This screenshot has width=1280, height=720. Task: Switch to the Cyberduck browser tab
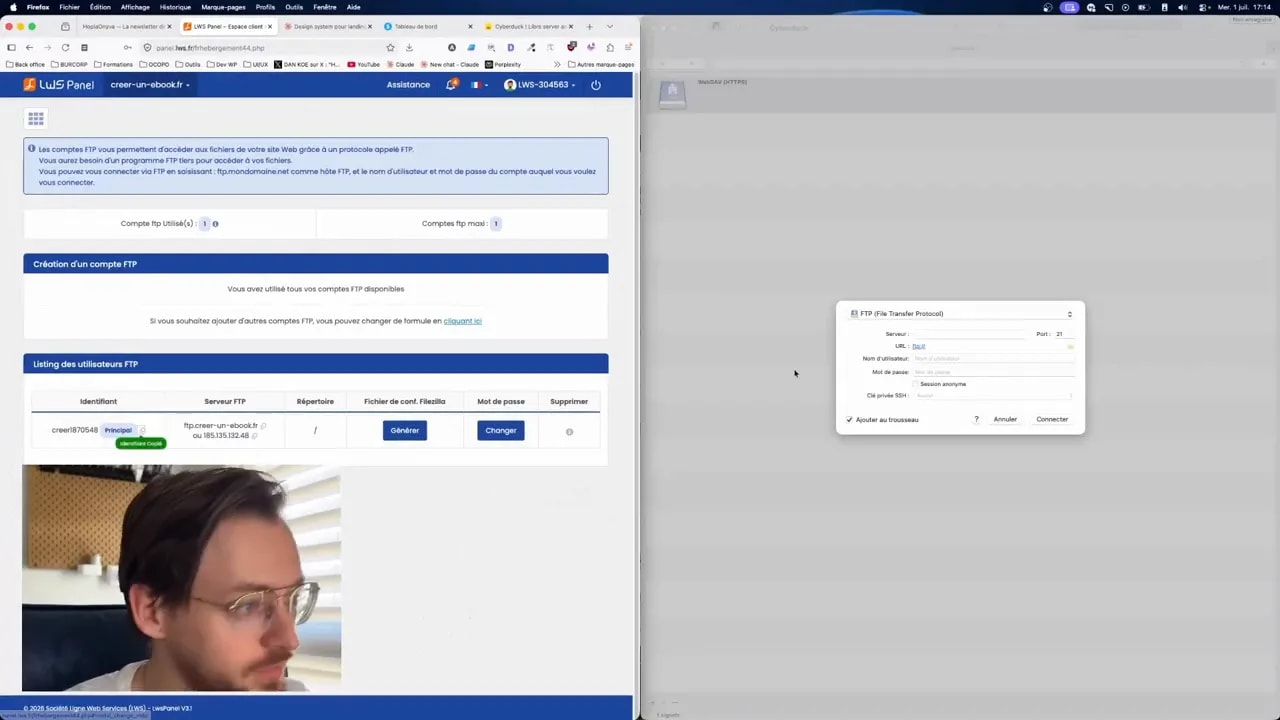click(x=529, y=26)
